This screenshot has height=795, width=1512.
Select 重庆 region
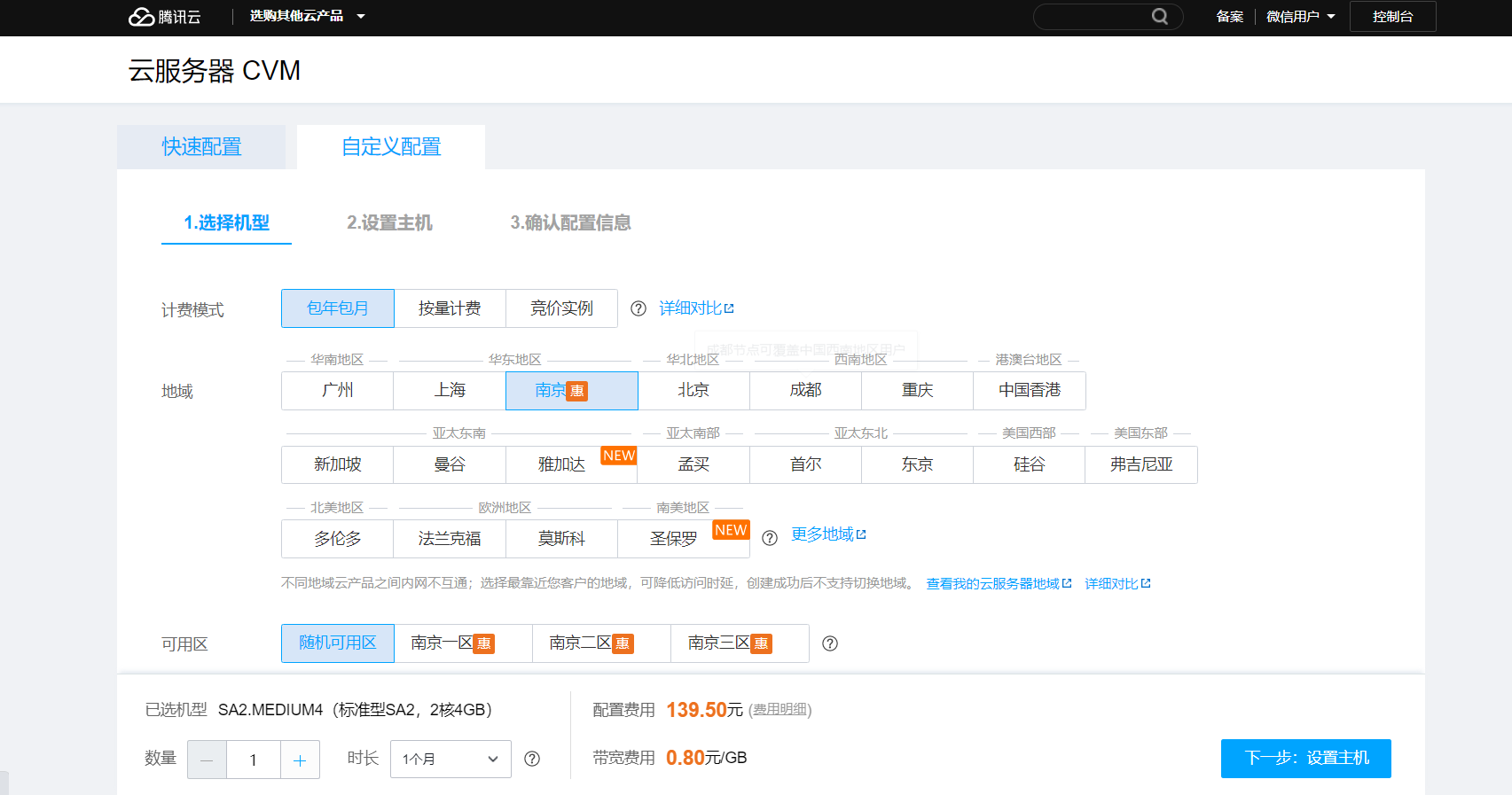click(918, 391)
